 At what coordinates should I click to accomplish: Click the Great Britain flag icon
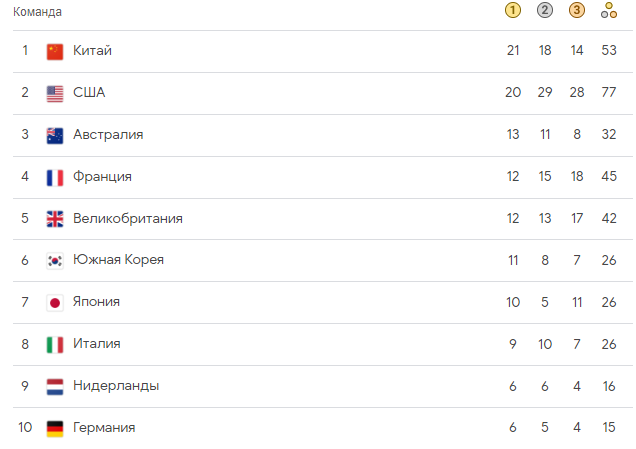[55, 219]
